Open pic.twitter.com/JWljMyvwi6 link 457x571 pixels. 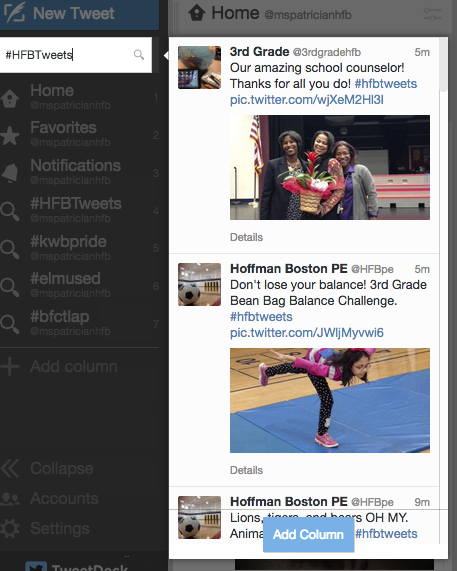[307, 333]
